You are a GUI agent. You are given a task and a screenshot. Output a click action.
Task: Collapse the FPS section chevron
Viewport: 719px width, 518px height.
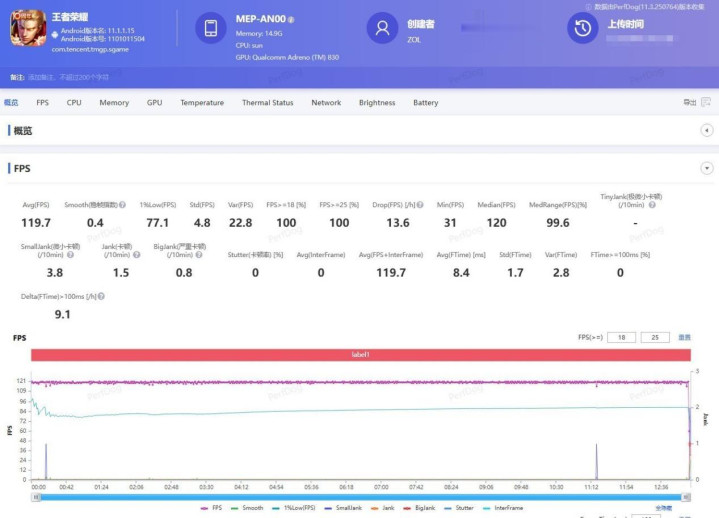706,169
